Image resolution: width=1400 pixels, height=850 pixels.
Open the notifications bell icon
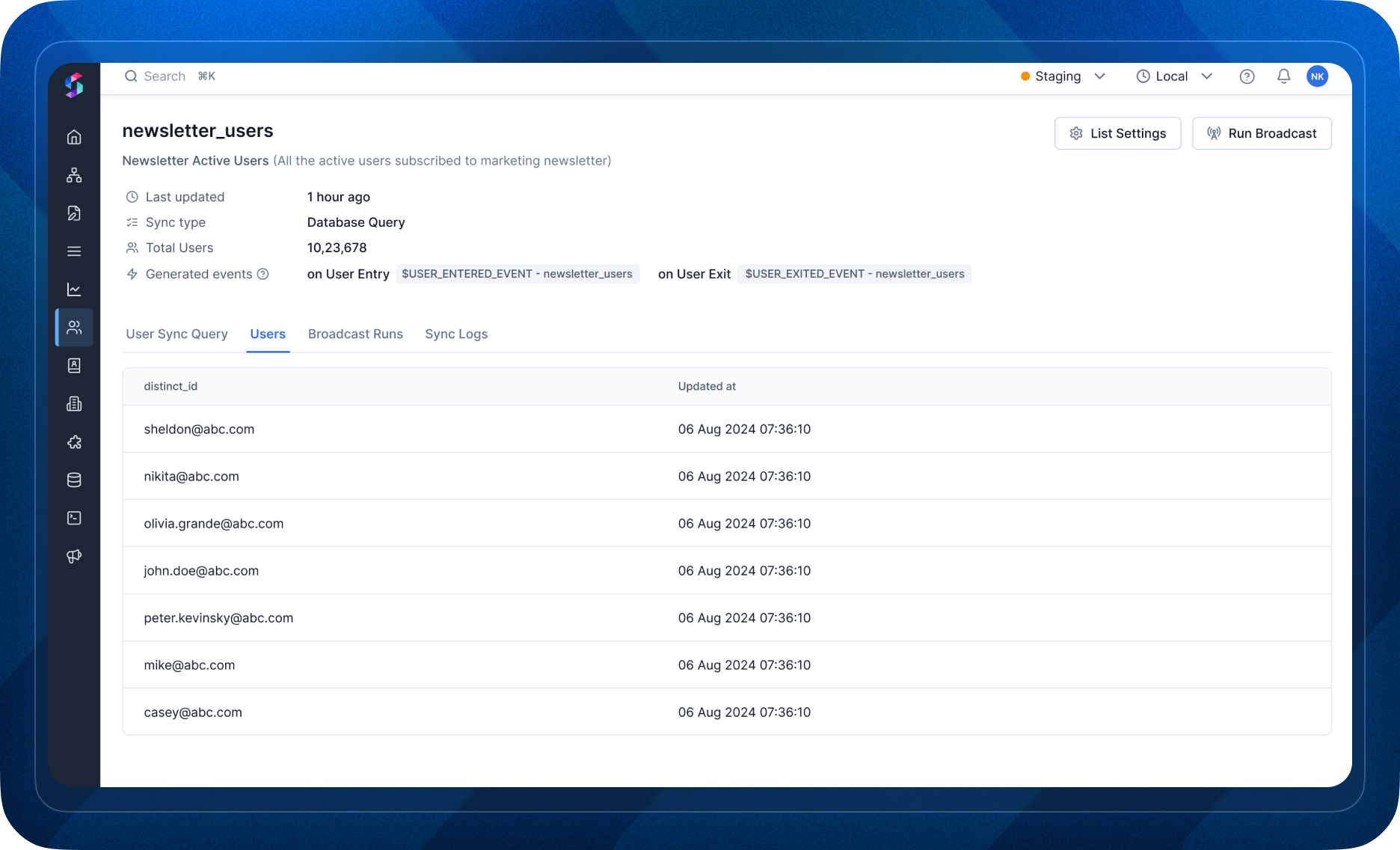tap(1283, 76)
